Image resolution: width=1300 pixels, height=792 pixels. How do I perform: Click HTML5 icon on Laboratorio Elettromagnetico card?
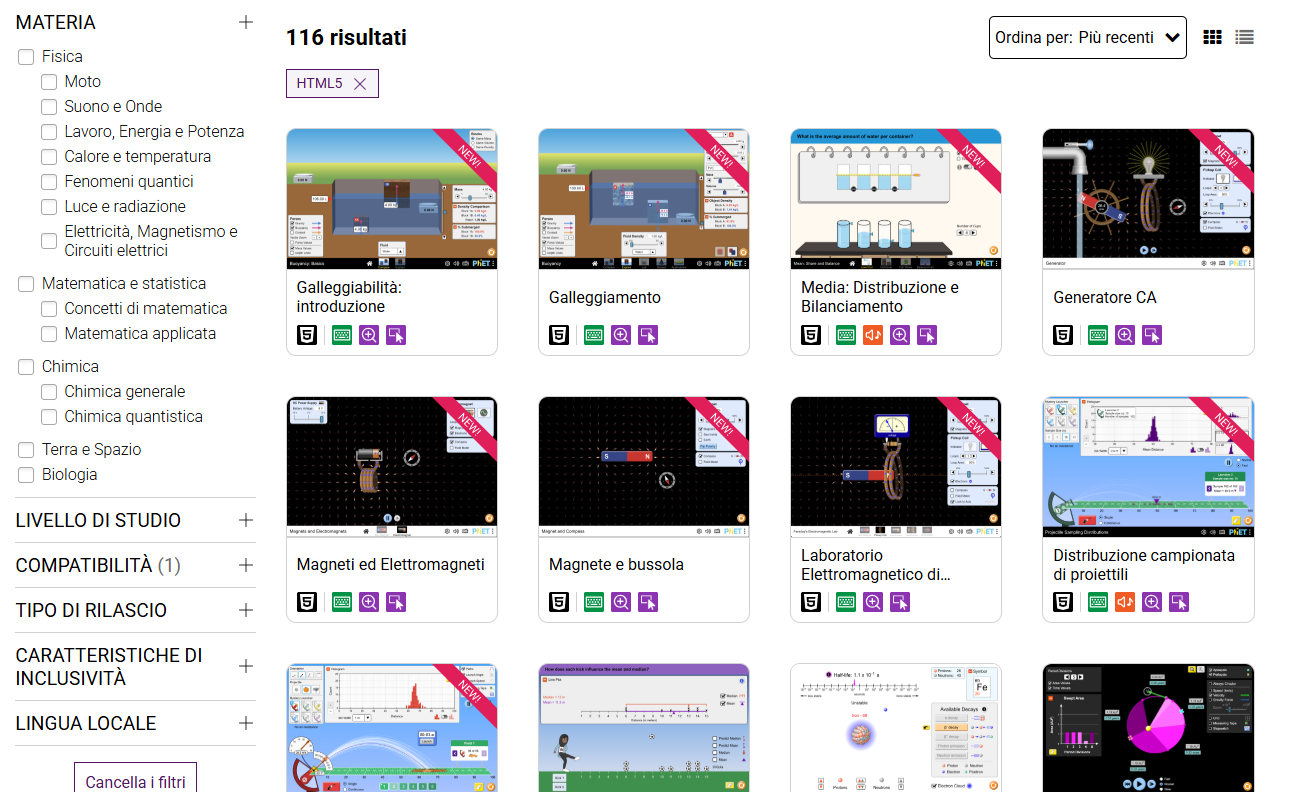[x=811, y=602]
